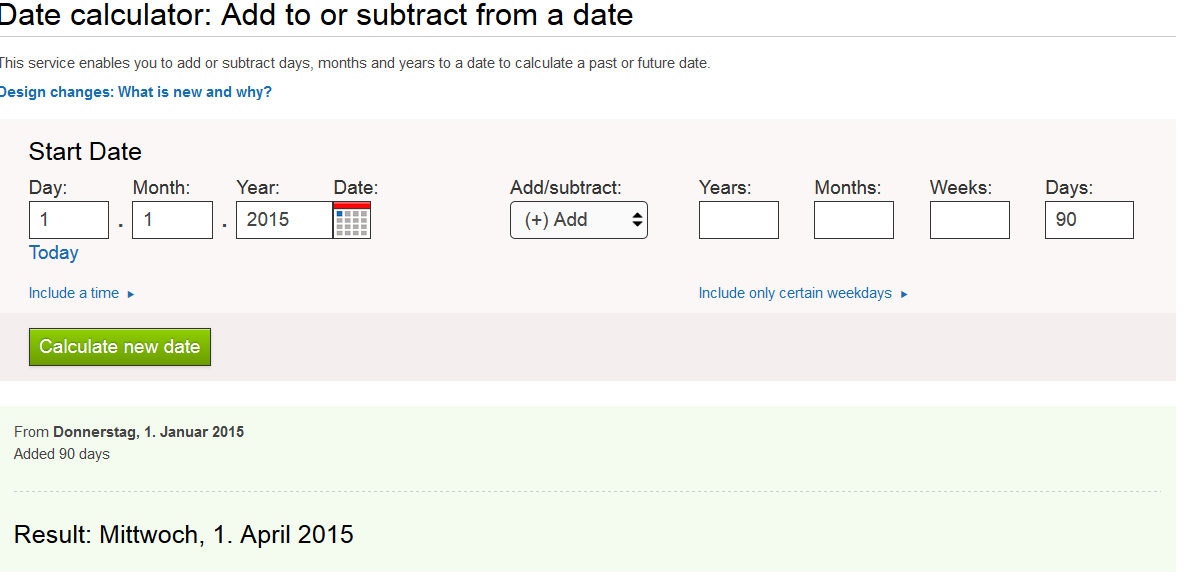The width and height of the screenshot is (1199, 581).
Task: Click into the Month input field
Action: pyautogui.click(x=172, y=220)
